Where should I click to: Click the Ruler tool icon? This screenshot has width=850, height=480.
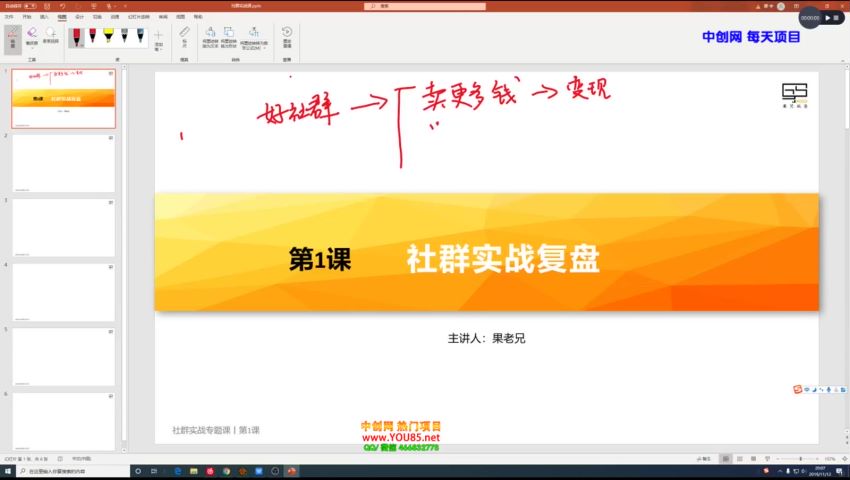[184, 37]
